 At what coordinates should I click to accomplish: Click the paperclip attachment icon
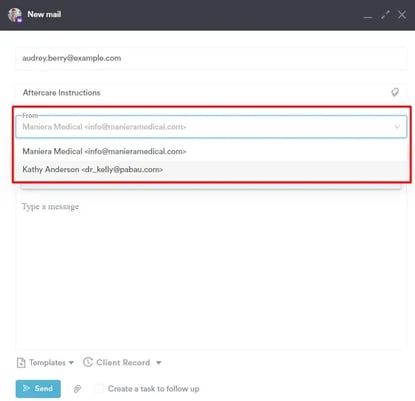click(x=77, y=389)
